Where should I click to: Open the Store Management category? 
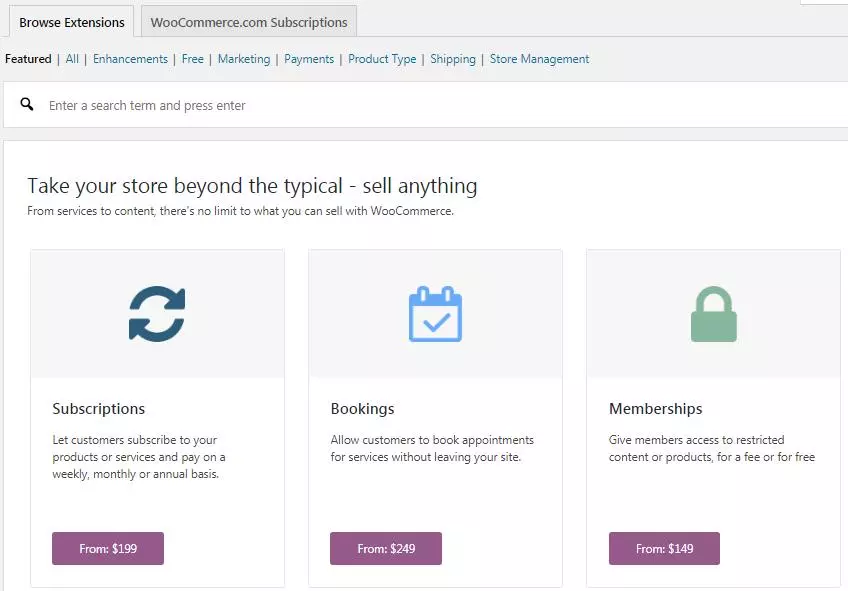click(539, 59)
